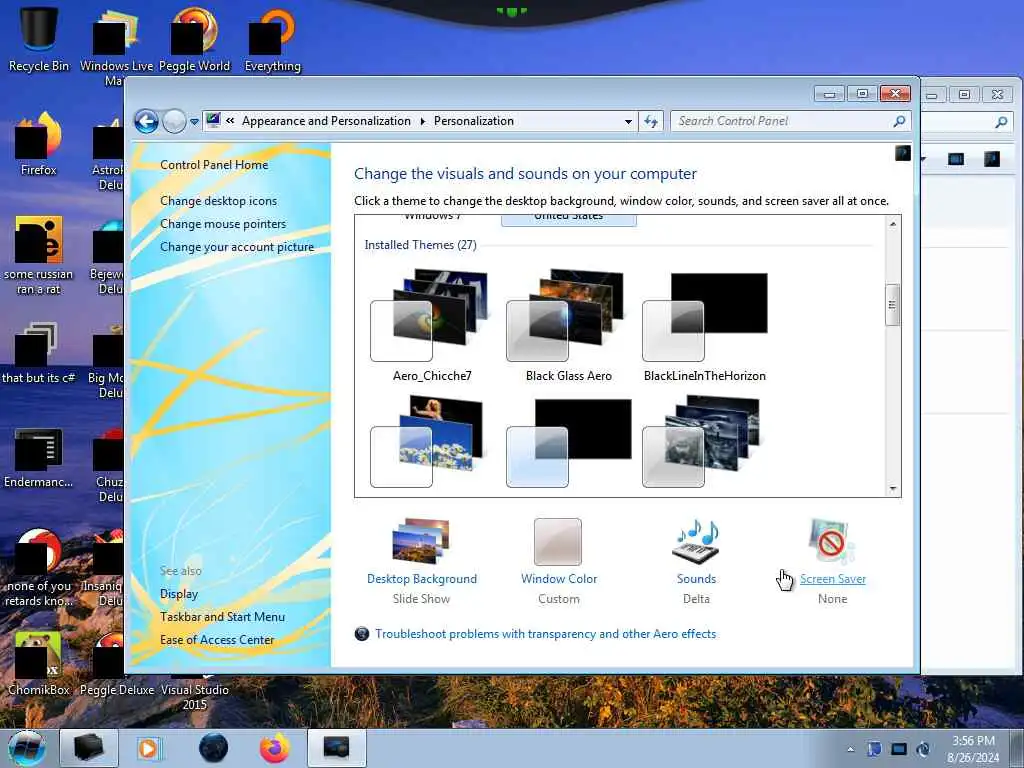Click the Personalization breadcrumb
1024x768 pixels.
[473, 121]
